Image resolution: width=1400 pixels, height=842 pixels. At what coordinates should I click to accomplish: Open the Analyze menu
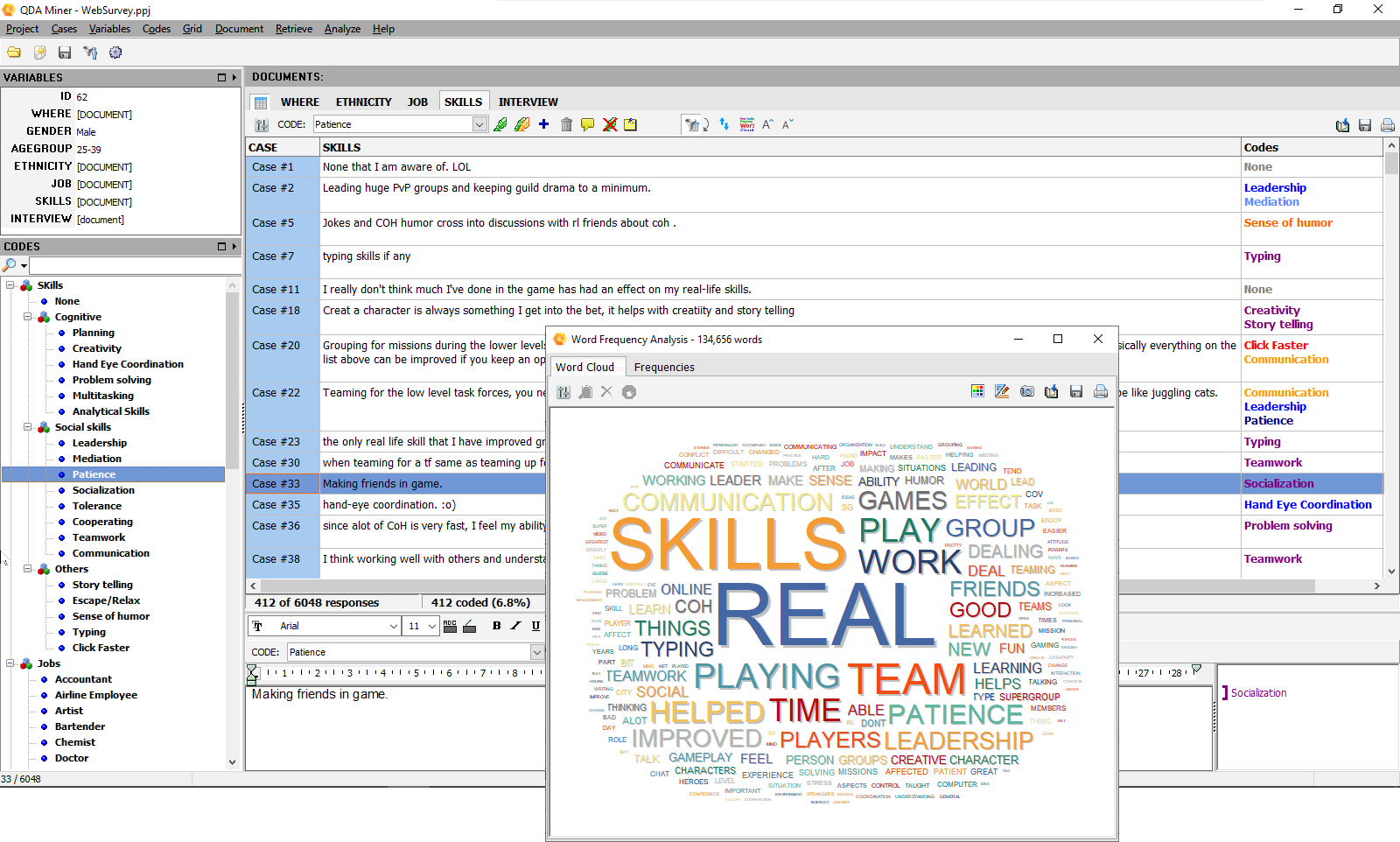click(x=342, y=29)
